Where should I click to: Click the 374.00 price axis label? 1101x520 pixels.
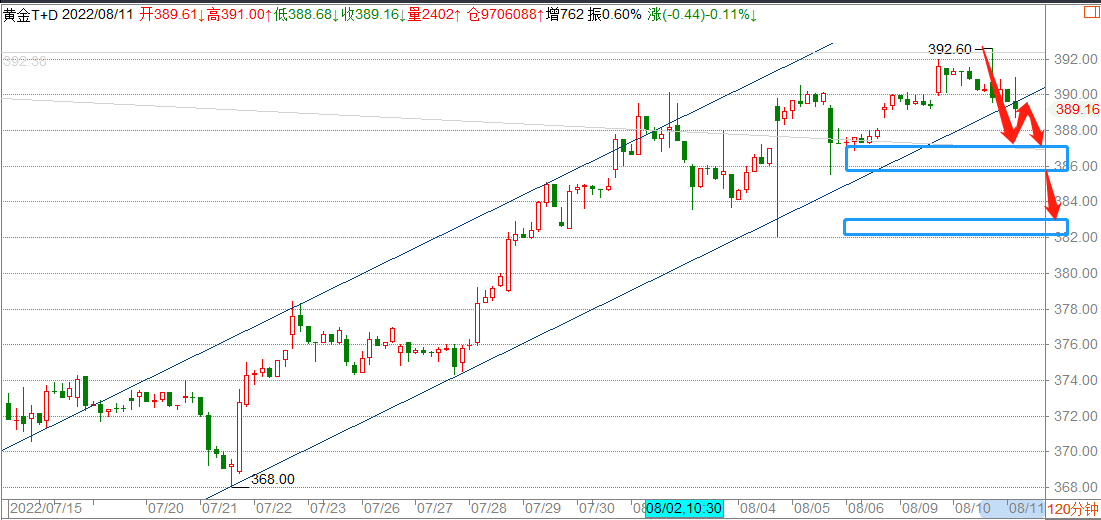(1076, 380)
